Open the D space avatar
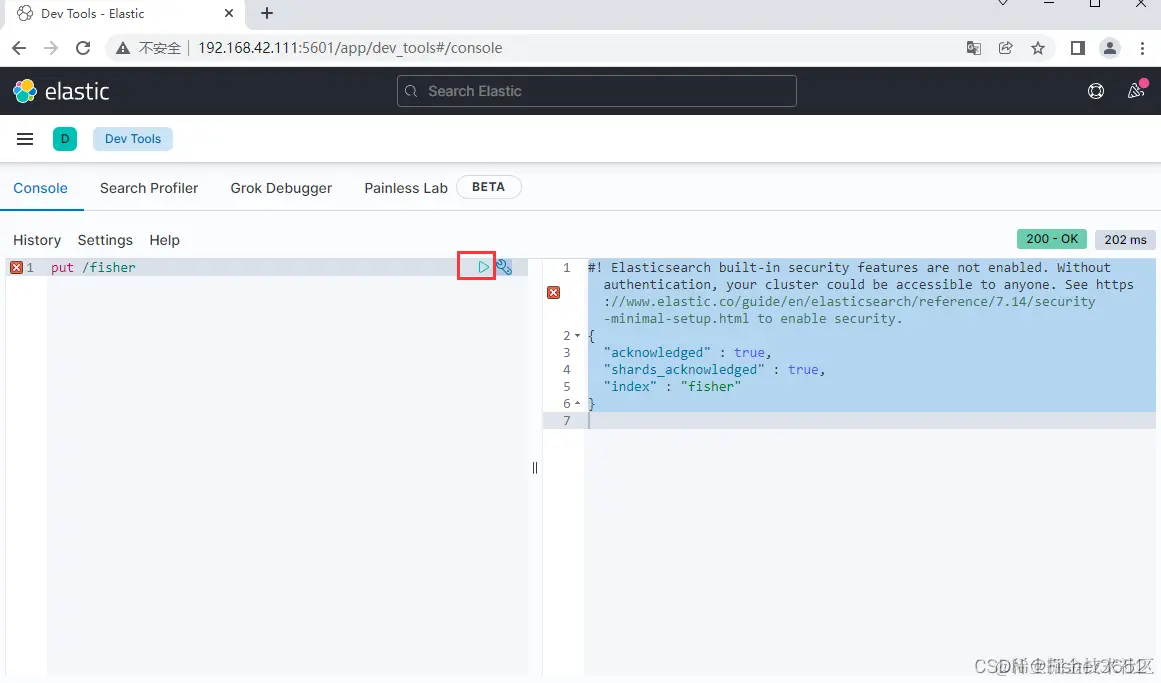The image size is (1161, 683). click(x=65, y=139)
